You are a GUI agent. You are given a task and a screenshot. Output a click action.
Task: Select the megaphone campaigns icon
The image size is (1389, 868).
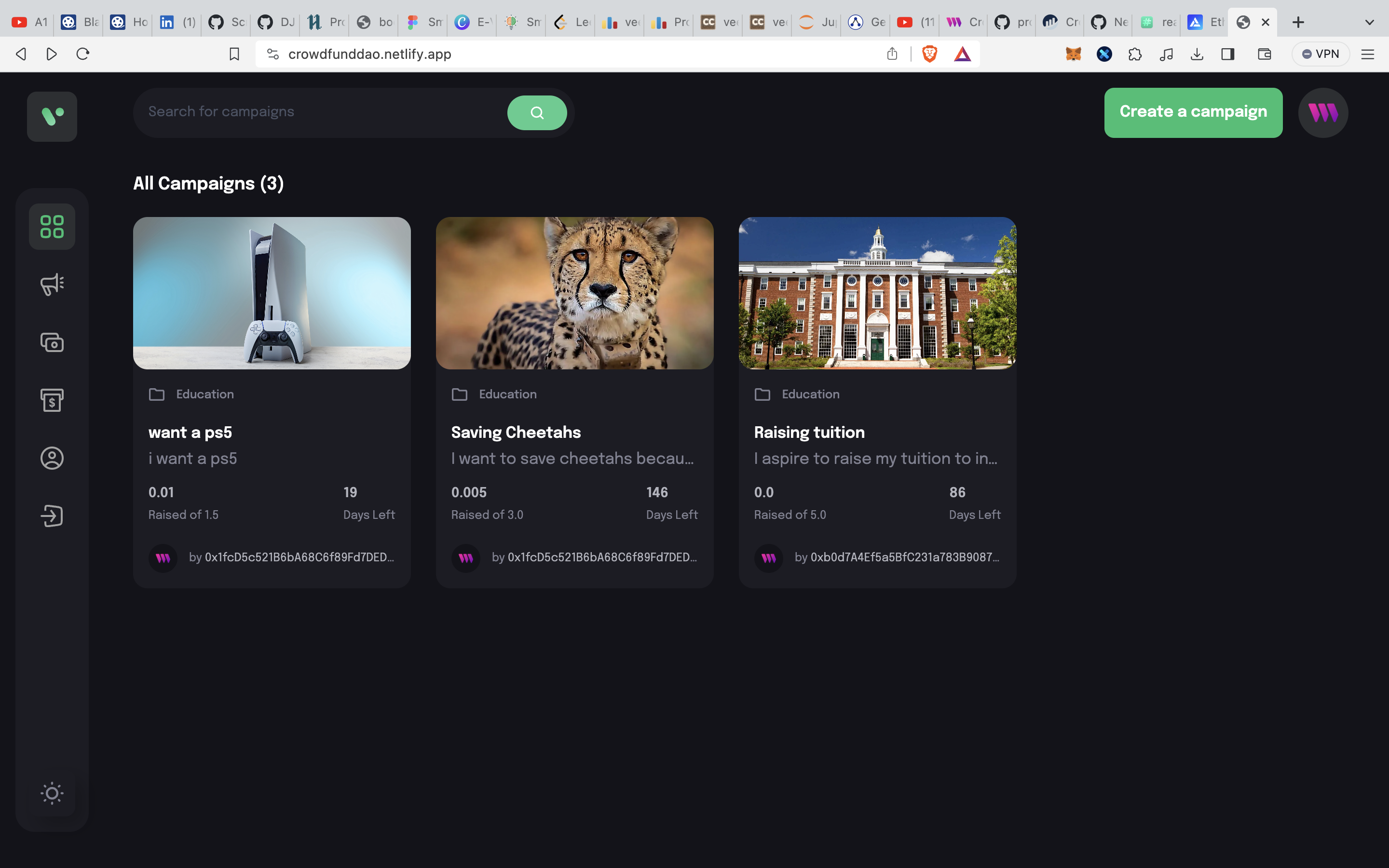52,284
